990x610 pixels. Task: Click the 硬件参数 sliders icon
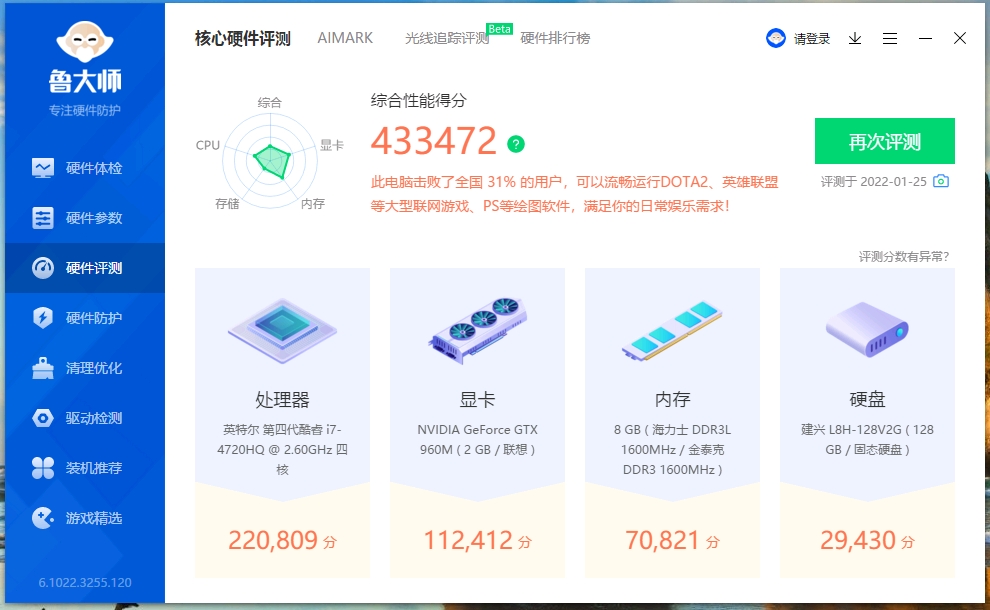pyautogui.click(x=43, y=218)
